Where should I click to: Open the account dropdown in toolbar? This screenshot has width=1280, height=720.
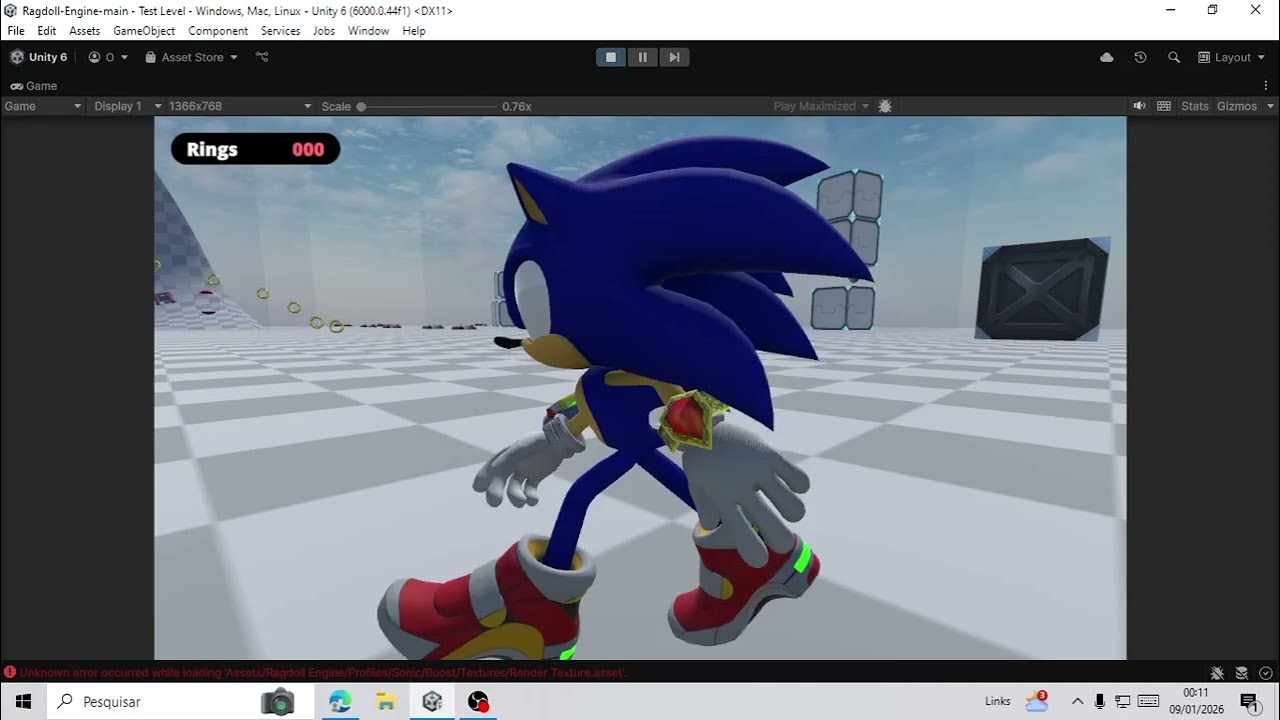(108, 57)
